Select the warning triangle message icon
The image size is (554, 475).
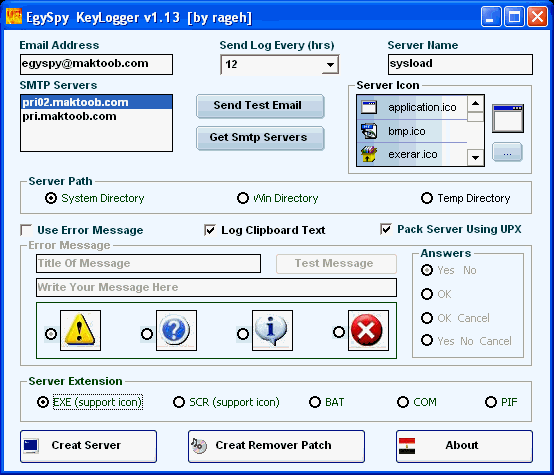(x=80, y=330)
